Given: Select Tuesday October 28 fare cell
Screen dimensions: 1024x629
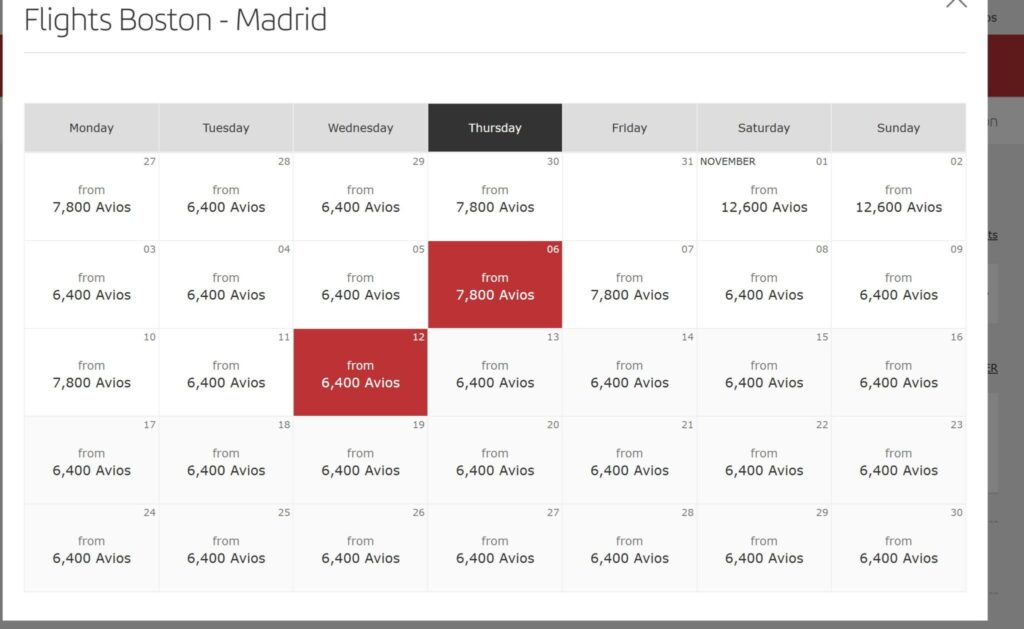Looking at the screenshot, I should pos(226,197).
